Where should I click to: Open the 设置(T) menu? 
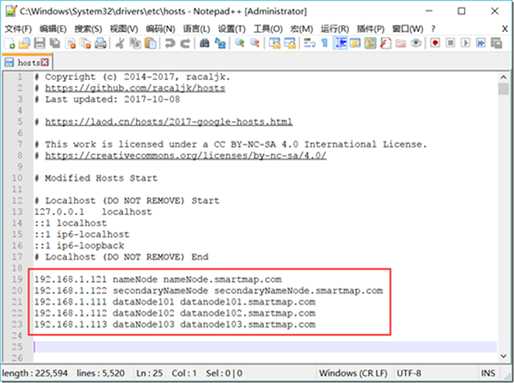click(232, 29)
